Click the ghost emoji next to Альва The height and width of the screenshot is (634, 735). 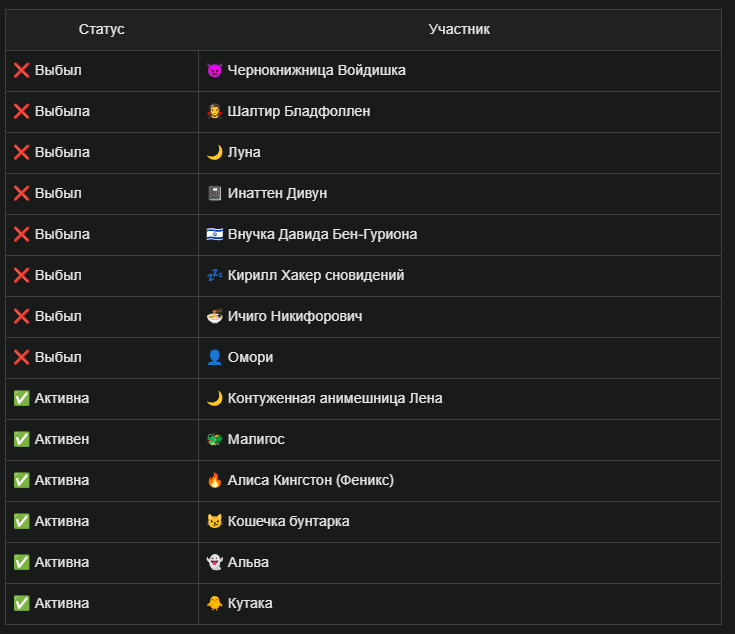click(214, 562)
